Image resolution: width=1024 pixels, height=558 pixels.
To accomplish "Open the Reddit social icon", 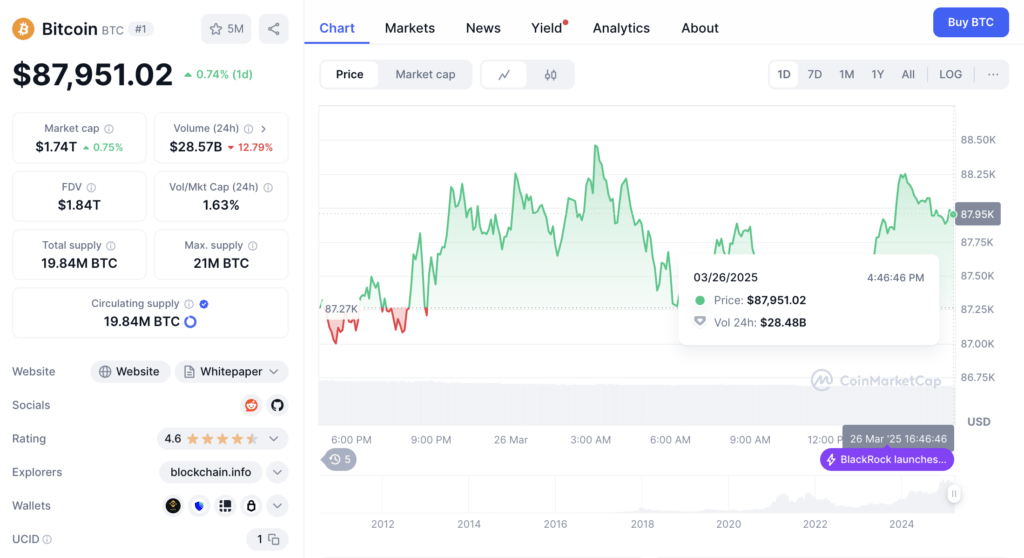I will pyautogui.click(x=251, y=405).
